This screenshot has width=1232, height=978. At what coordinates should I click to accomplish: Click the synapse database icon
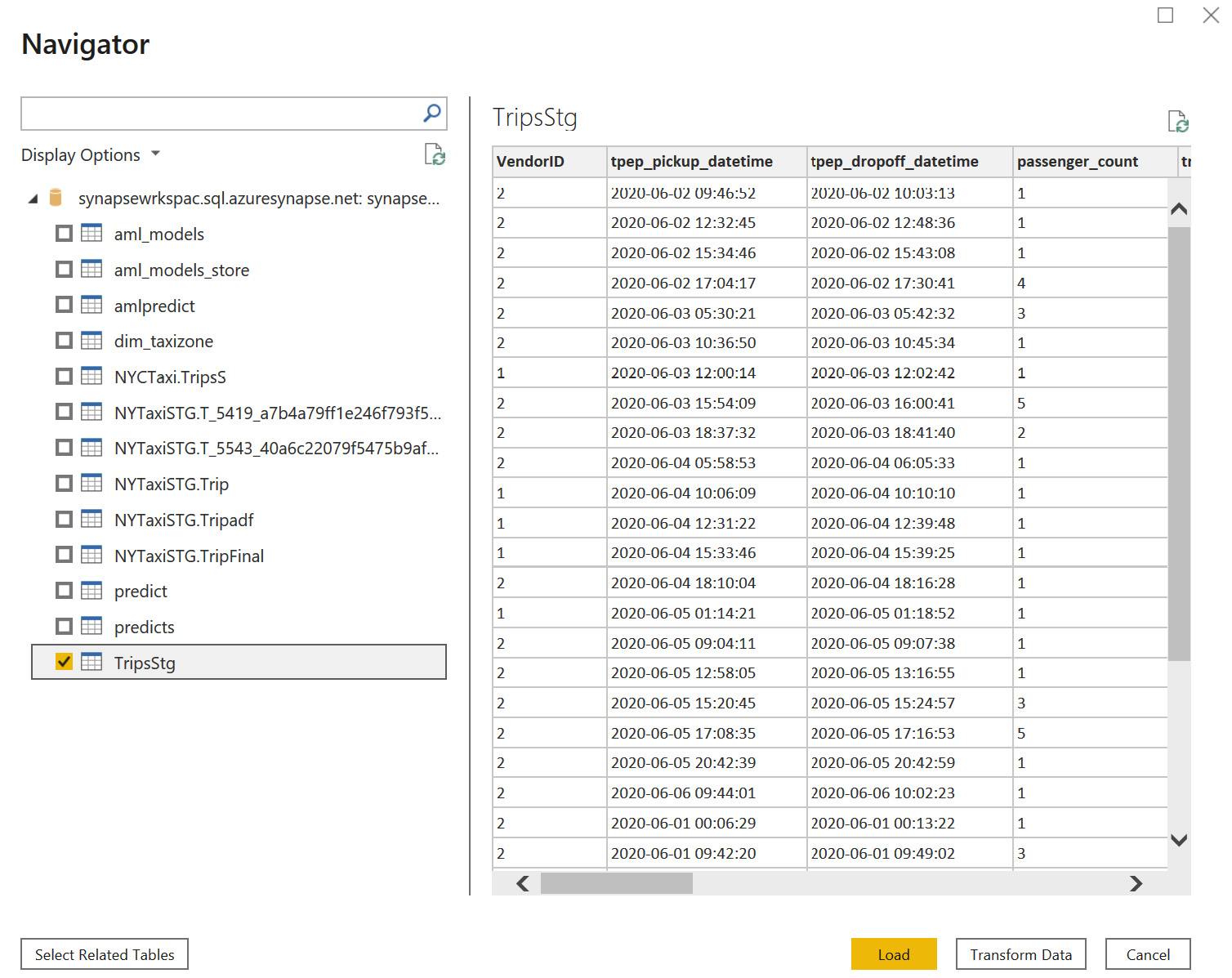[56, 198]
